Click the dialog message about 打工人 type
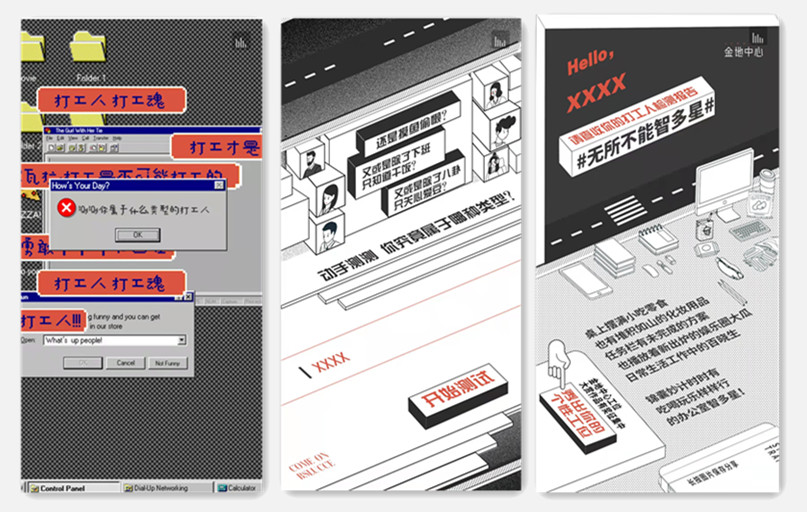807x512 pixels. [144, 209]
